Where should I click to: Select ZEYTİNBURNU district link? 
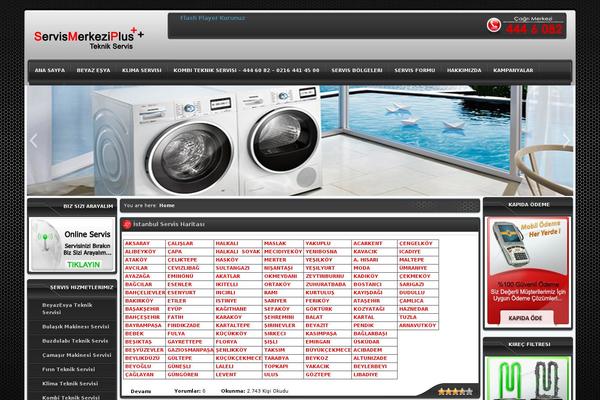click(324, 276)
